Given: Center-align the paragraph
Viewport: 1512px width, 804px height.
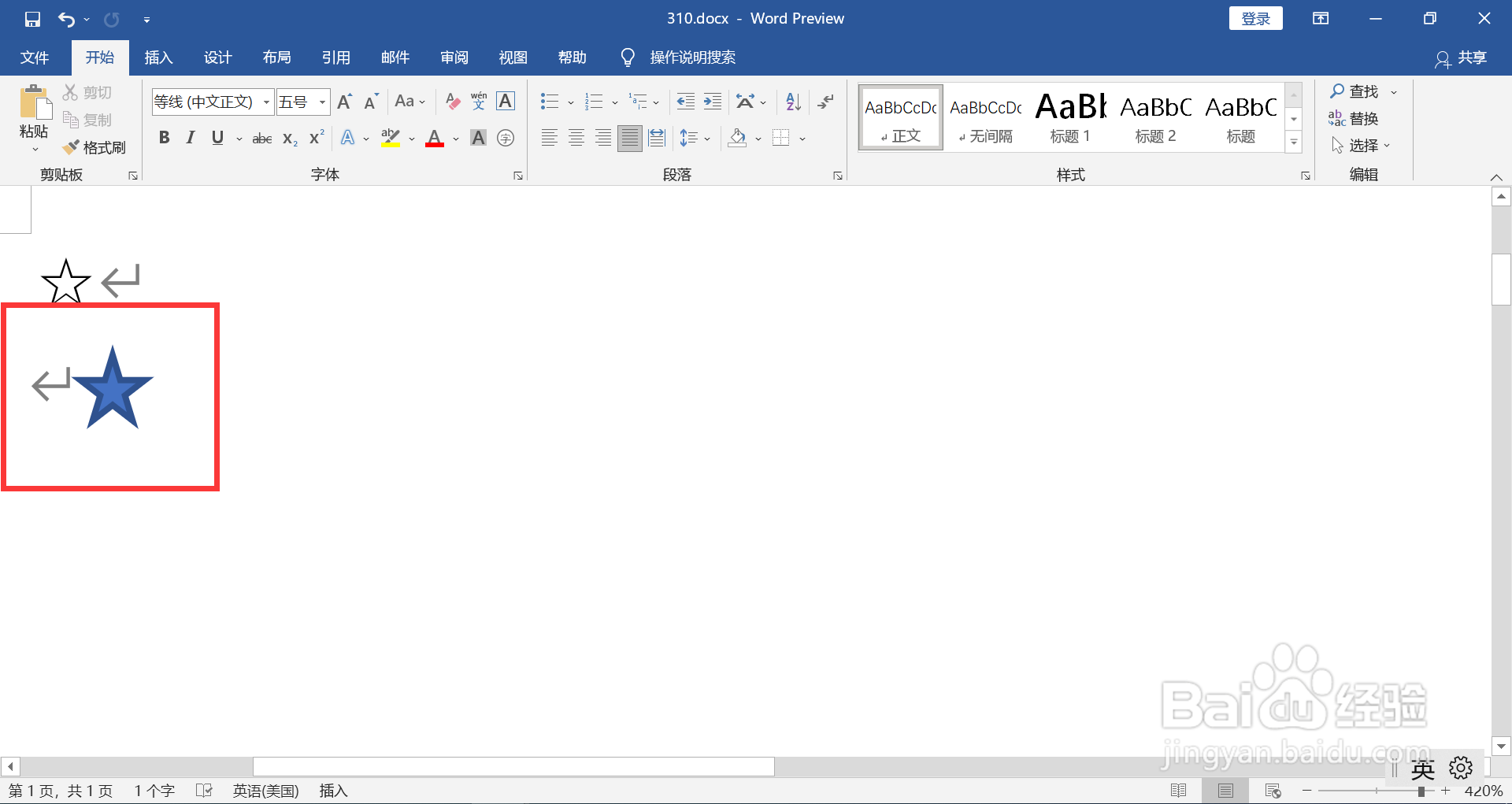Looking at the screenshot, I should point(576,139).
